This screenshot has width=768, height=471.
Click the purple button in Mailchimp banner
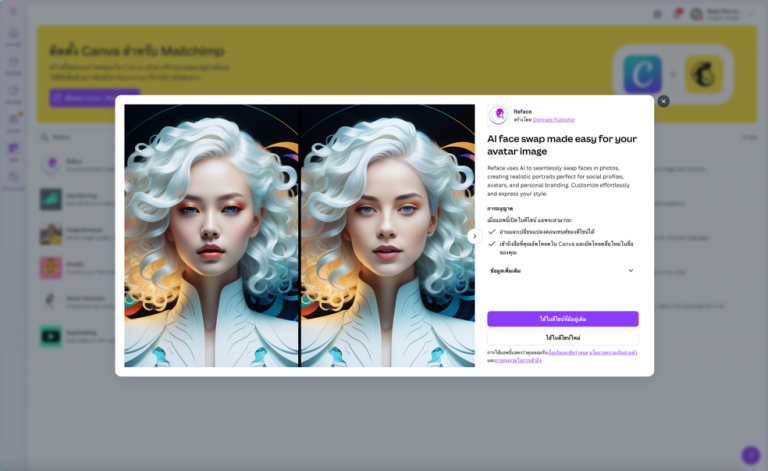coord(95,98)
